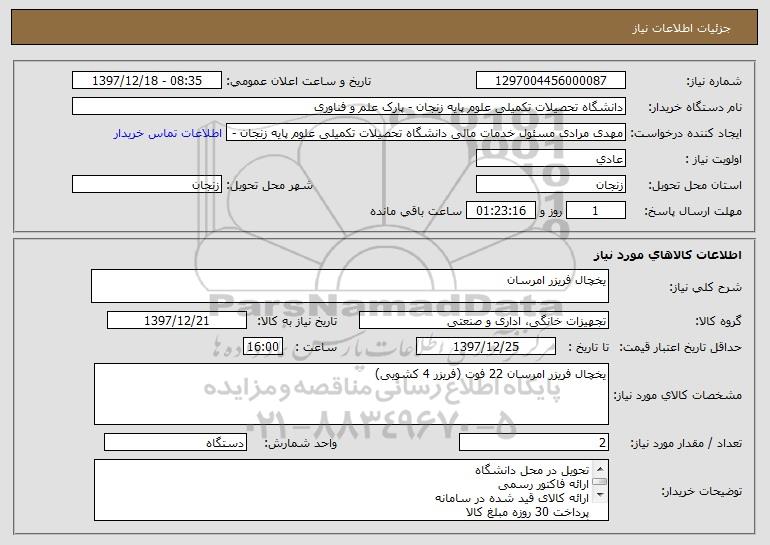Click the شرح کلی نیاز text box
The width and height of the screenshot is (770, 545).
(x=350, y=286)
